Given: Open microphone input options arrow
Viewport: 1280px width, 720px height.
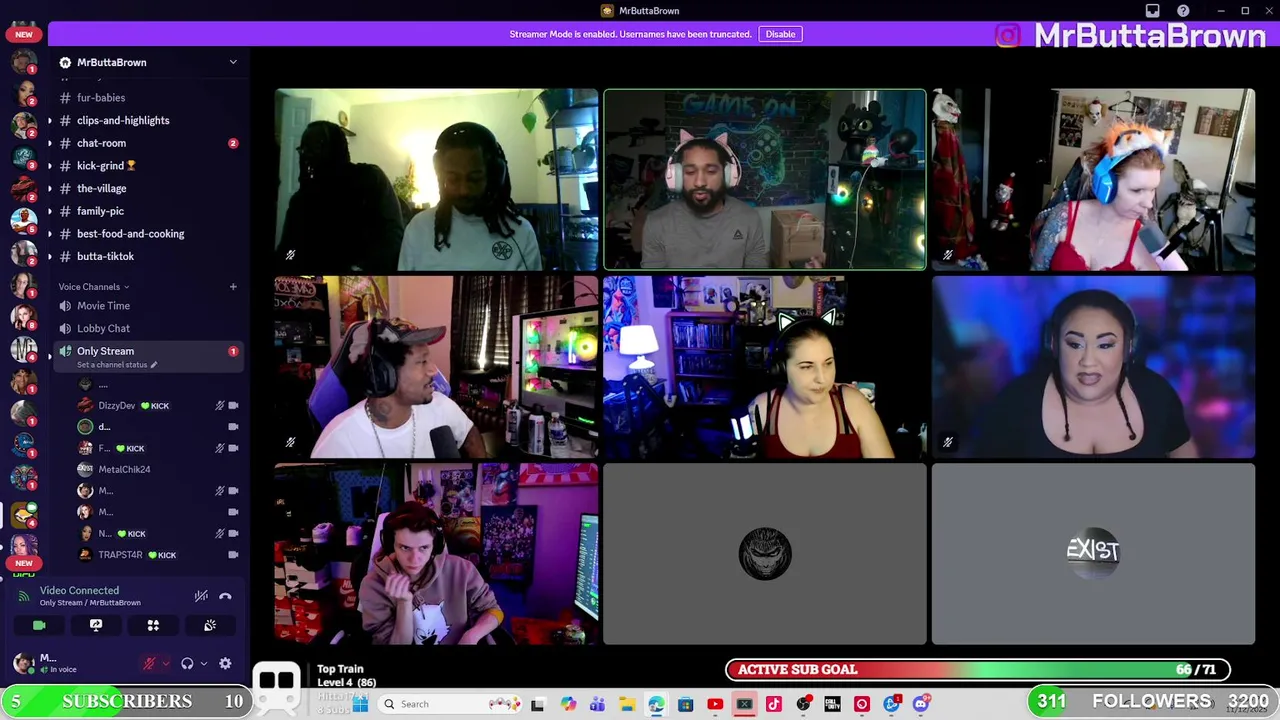Looking at the screenshot, I should (x=165, y=663).
